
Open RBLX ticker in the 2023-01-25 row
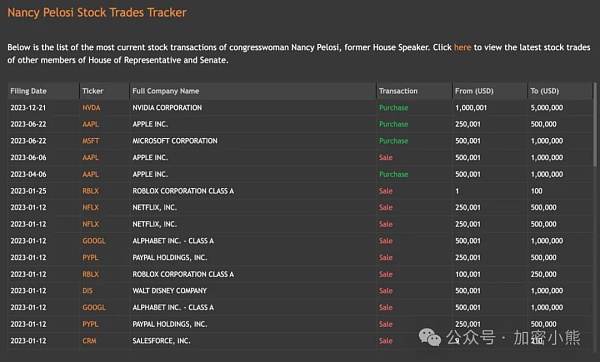point(91,191)
